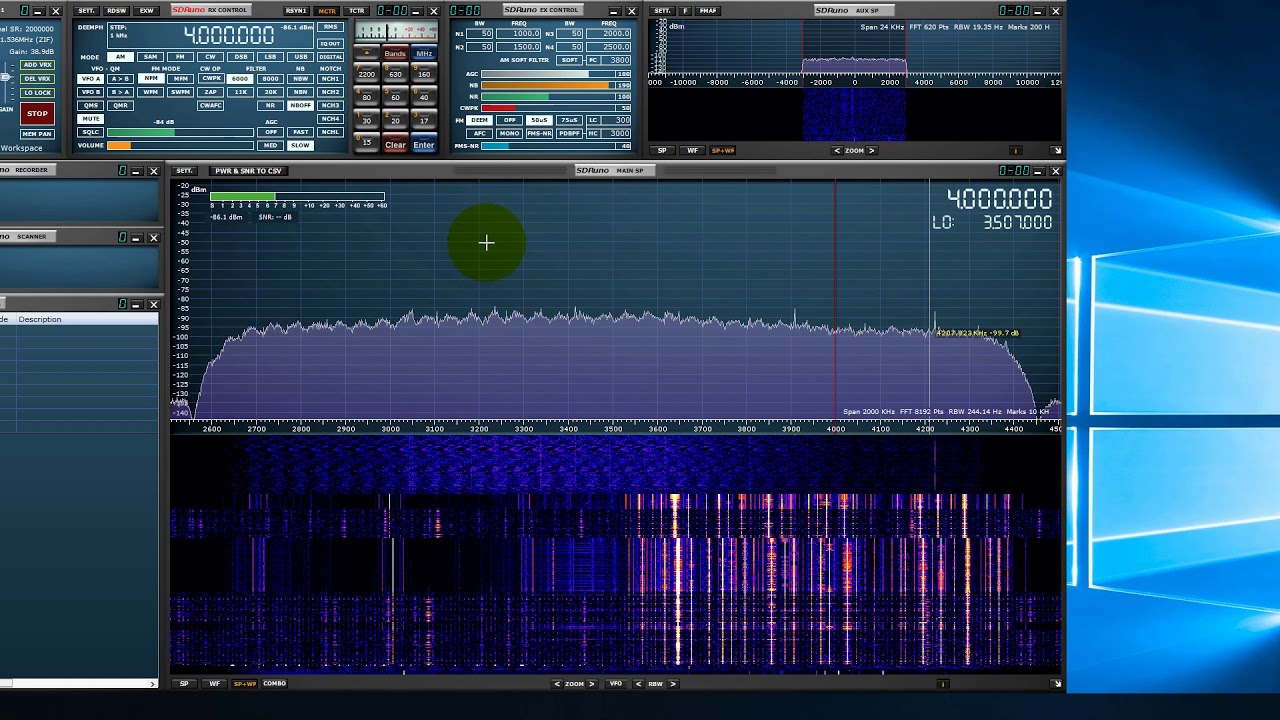This screenshot has height=720, width=1280.
Task: Click the decimal point keypad button
Action: coord(367,53)
